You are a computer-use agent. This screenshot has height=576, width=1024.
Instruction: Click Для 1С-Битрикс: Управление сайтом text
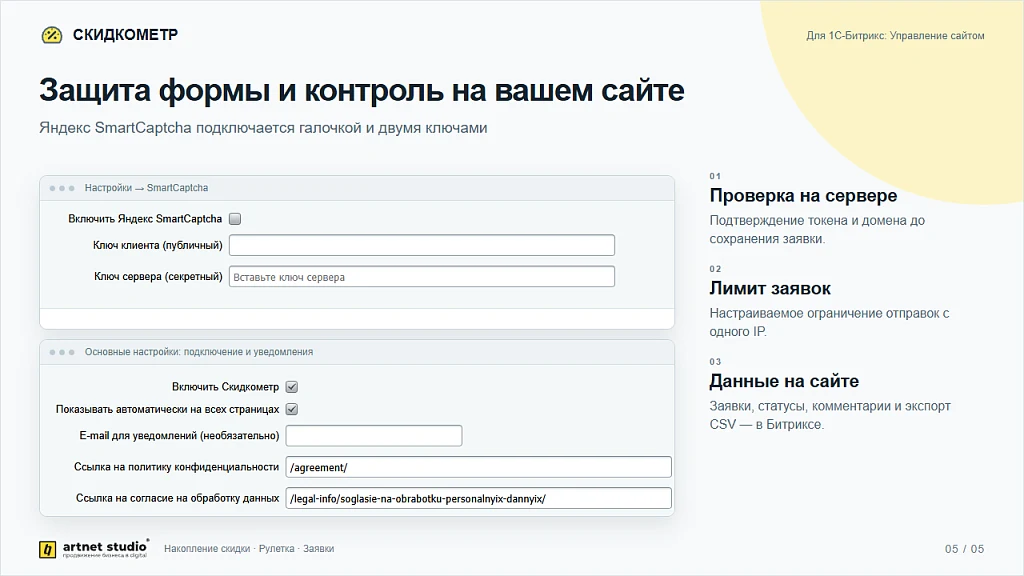pos(895,35)
